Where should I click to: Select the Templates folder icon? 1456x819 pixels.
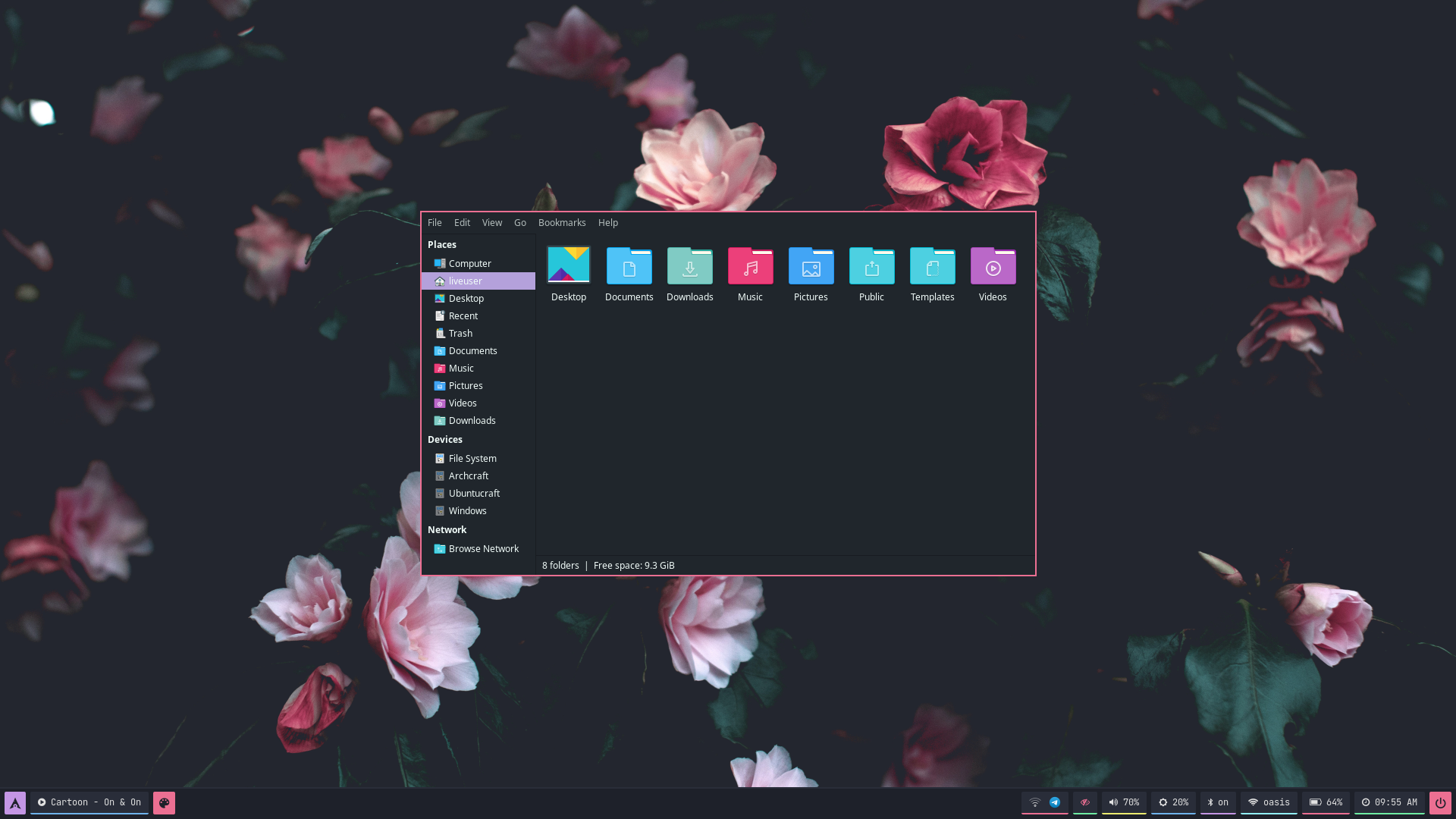(932, 267)
